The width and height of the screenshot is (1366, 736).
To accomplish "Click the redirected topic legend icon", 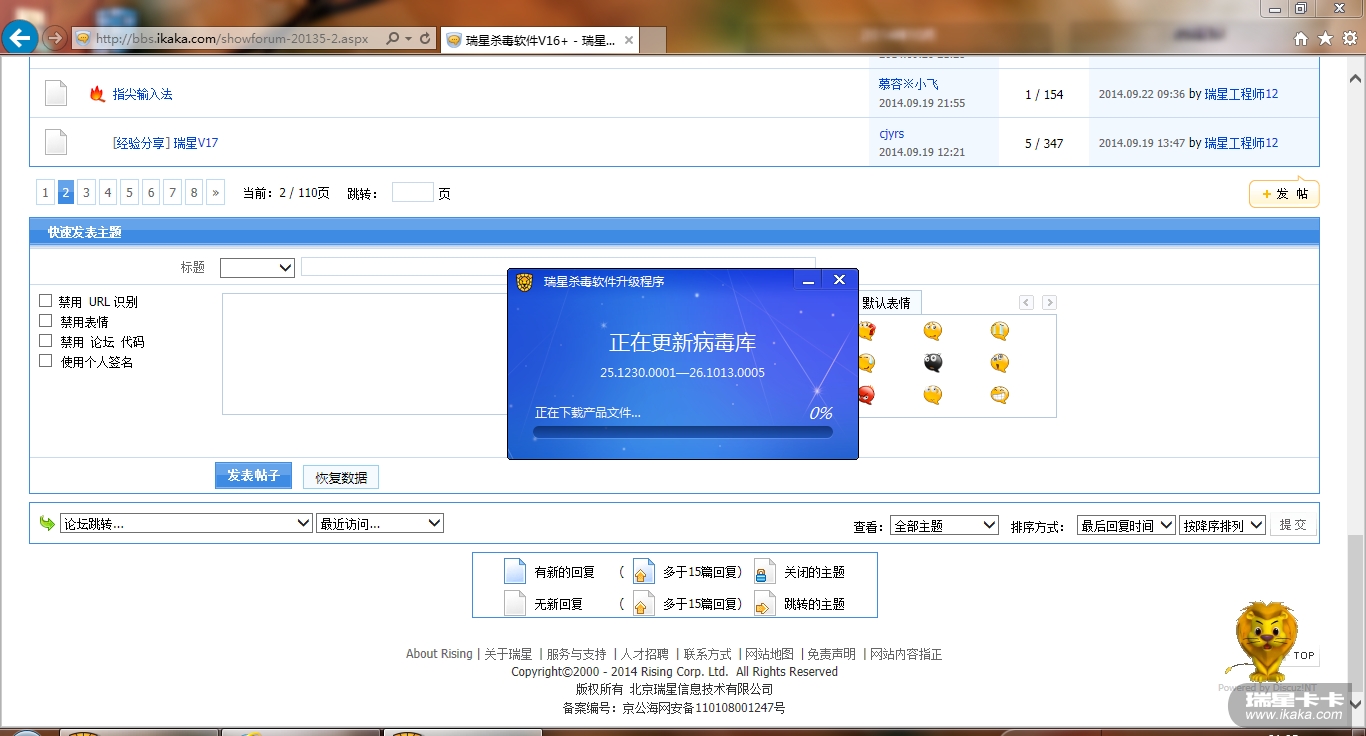I will point(765,603).
